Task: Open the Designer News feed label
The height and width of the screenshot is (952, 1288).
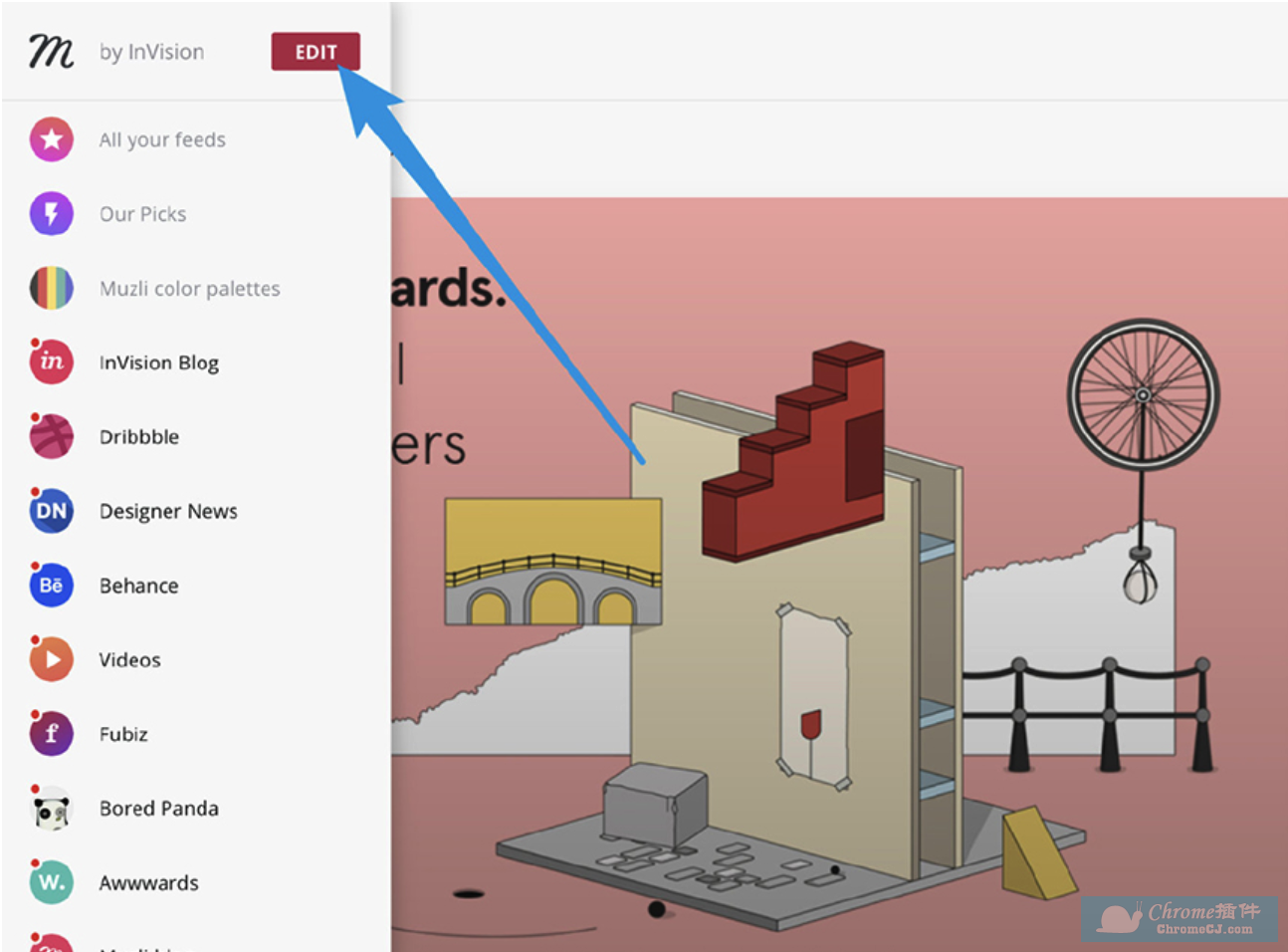Action: 168,511
